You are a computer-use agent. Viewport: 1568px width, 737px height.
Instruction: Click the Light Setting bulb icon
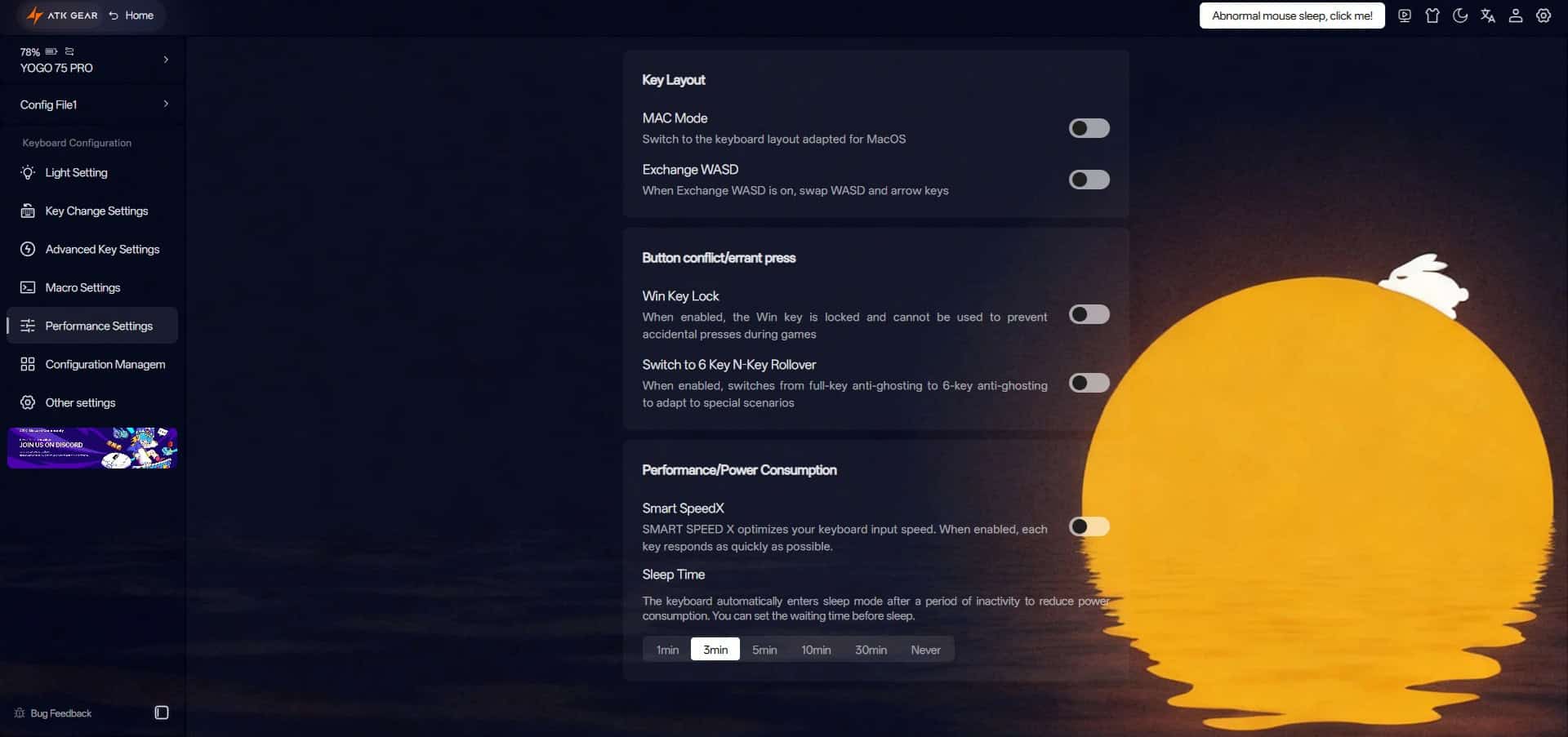[28, 173]
